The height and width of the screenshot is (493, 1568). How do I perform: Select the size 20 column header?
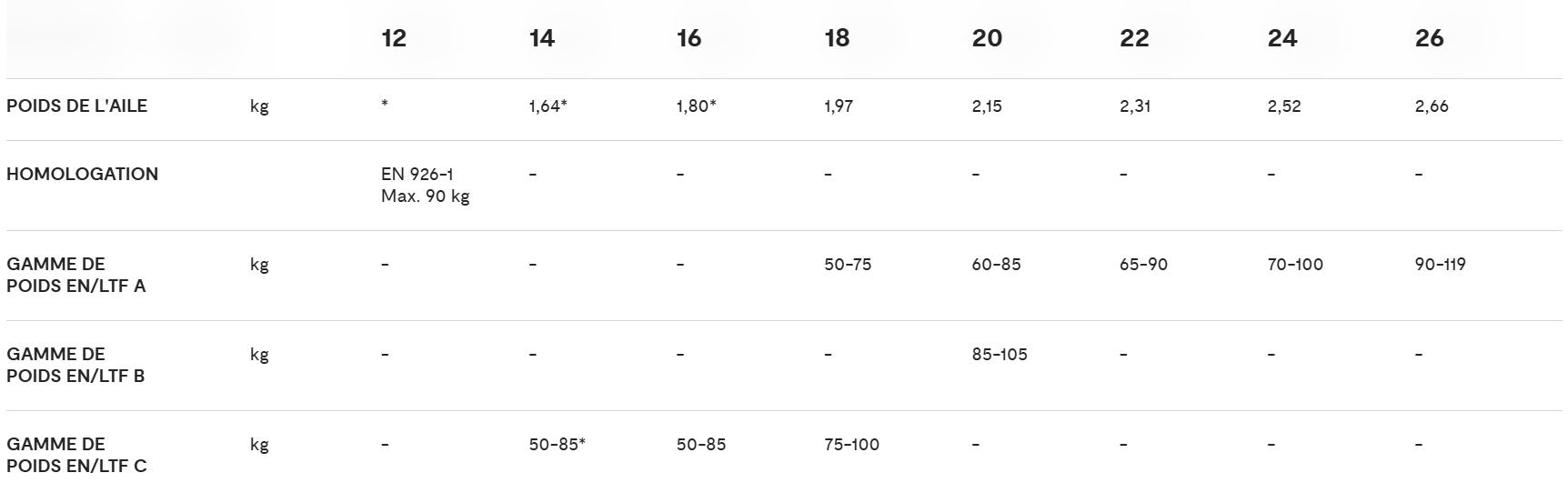point(987,38)
